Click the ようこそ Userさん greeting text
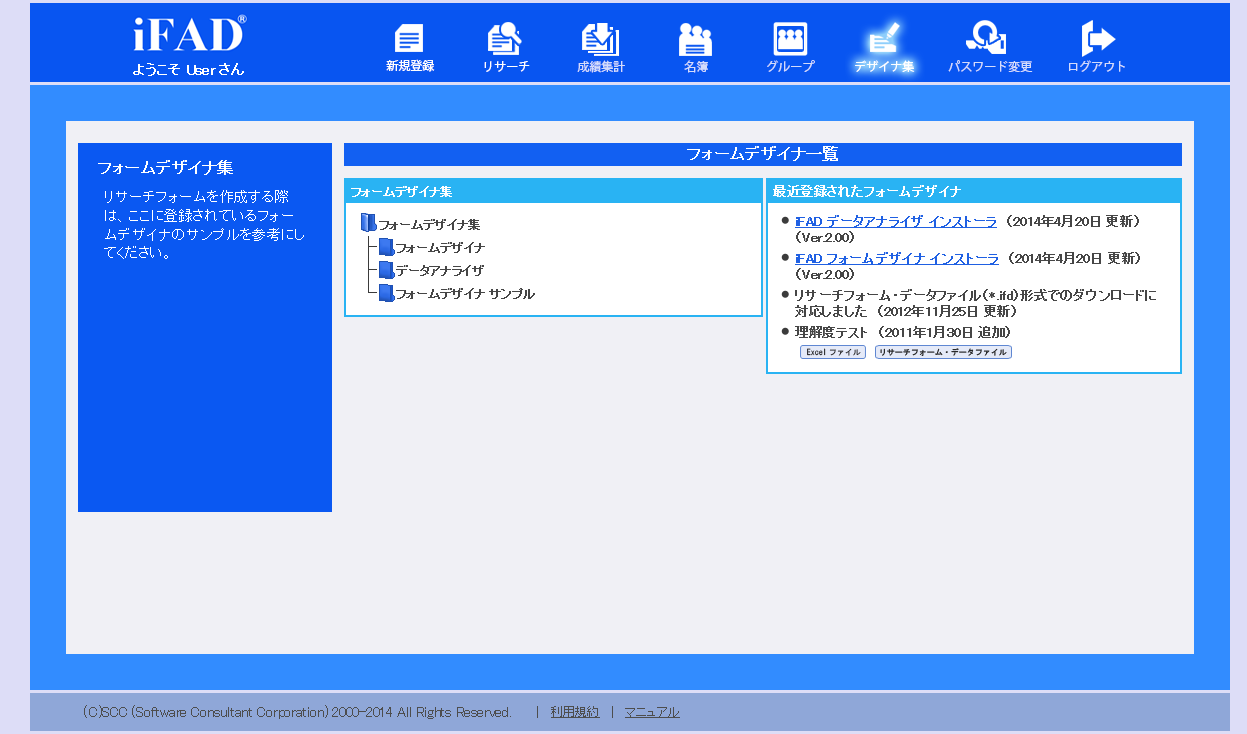 [188, 70]
